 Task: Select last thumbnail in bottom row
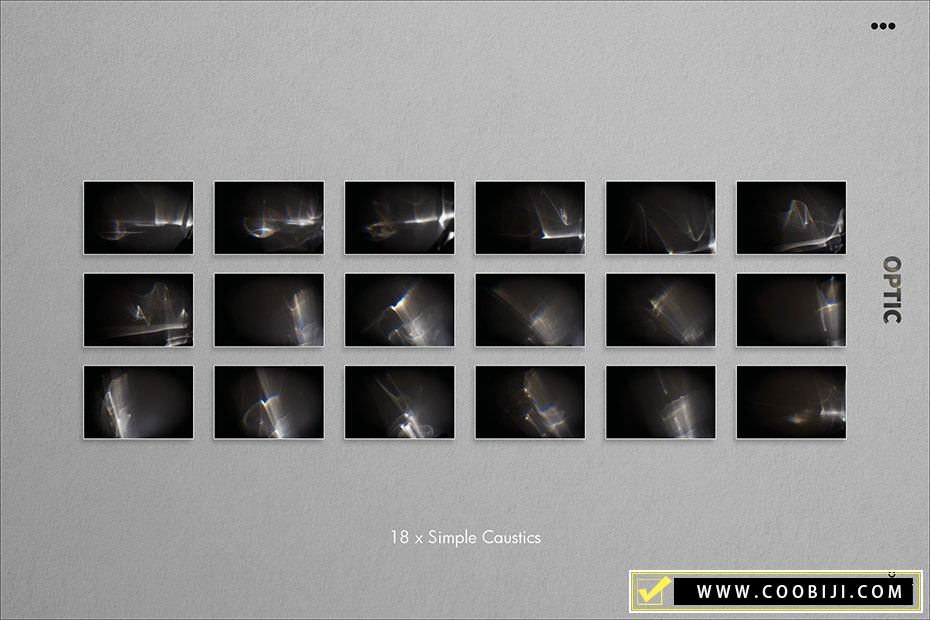[x=791, y=402]
